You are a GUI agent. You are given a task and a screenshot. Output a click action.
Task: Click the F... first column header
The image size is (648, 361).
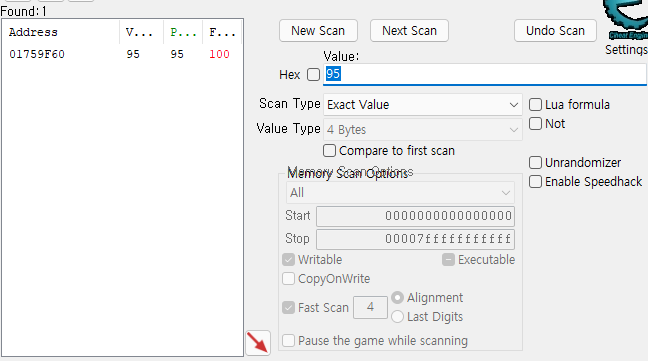[222, 32]
